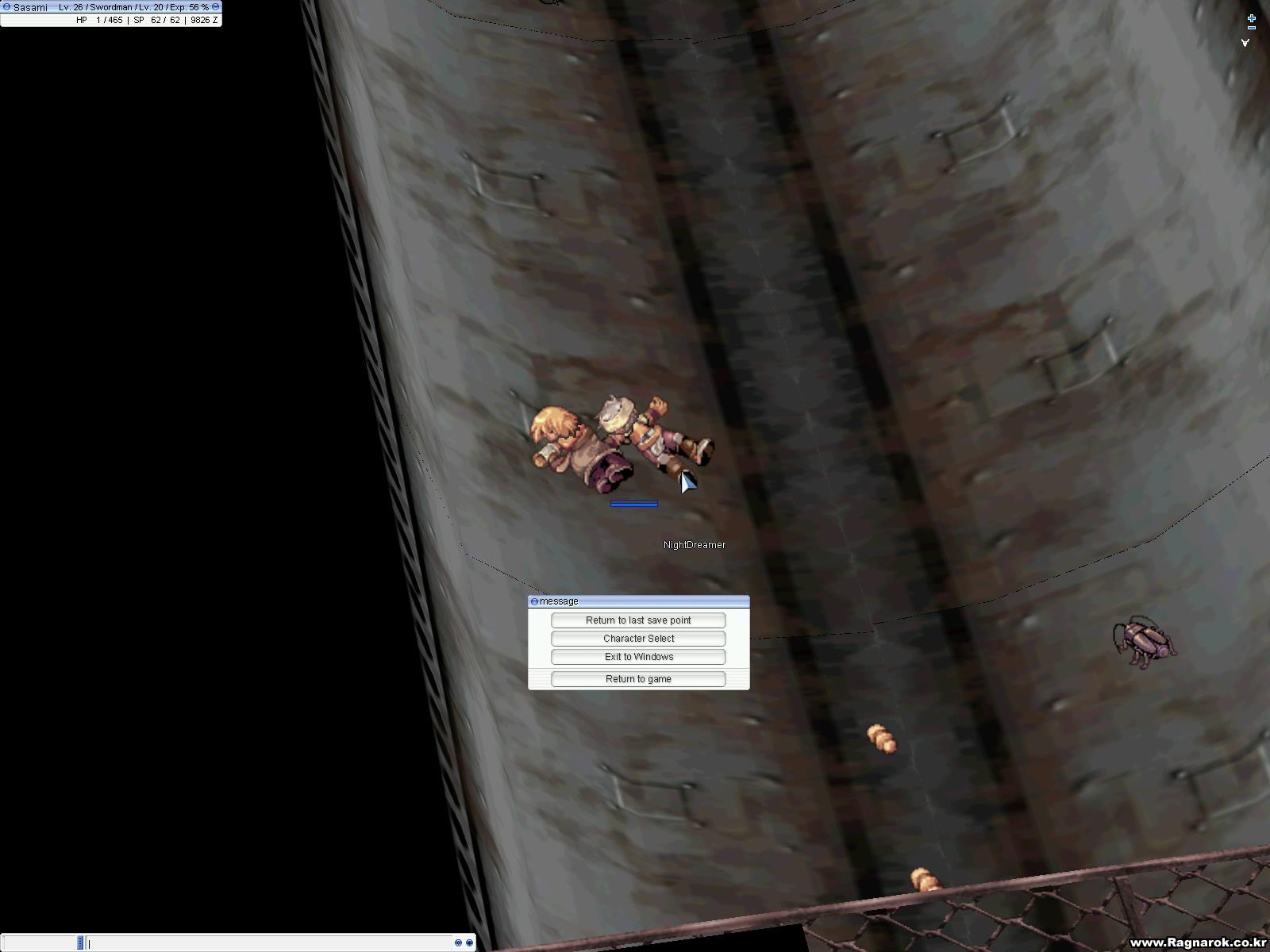Click the last round button at chat bar end

click(469, 943)
